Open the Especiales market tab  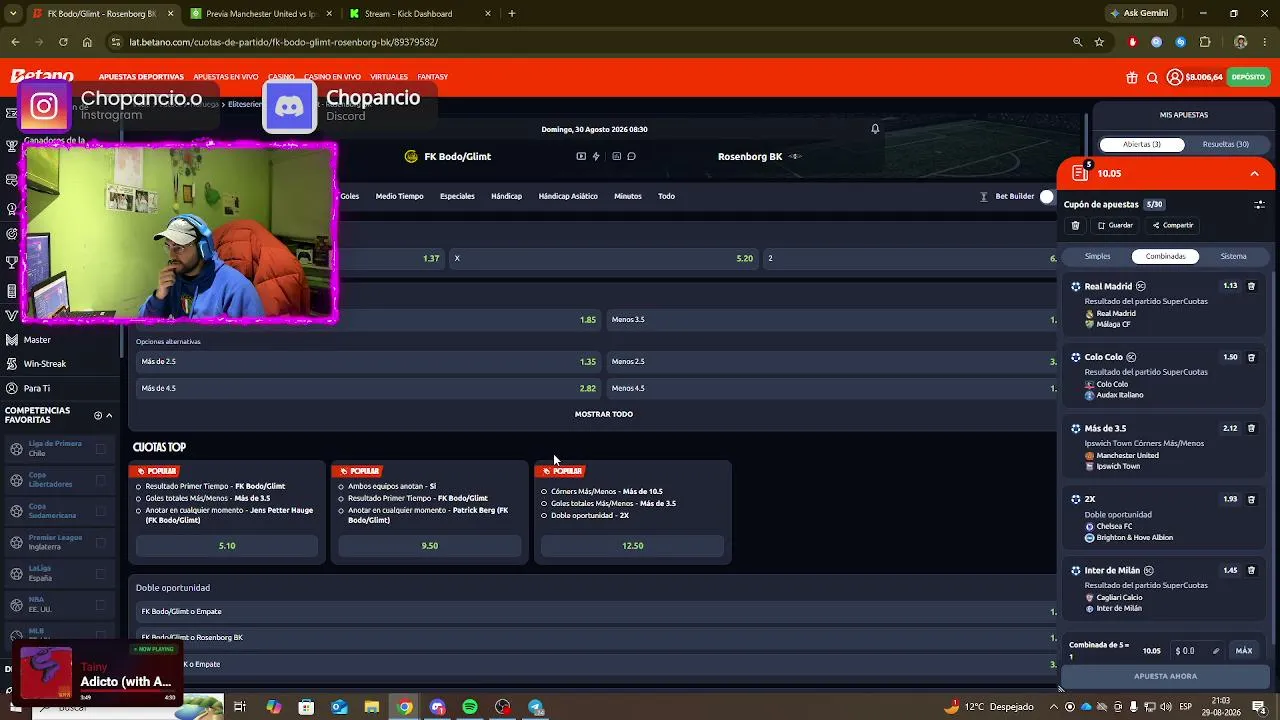coord(457,196)
